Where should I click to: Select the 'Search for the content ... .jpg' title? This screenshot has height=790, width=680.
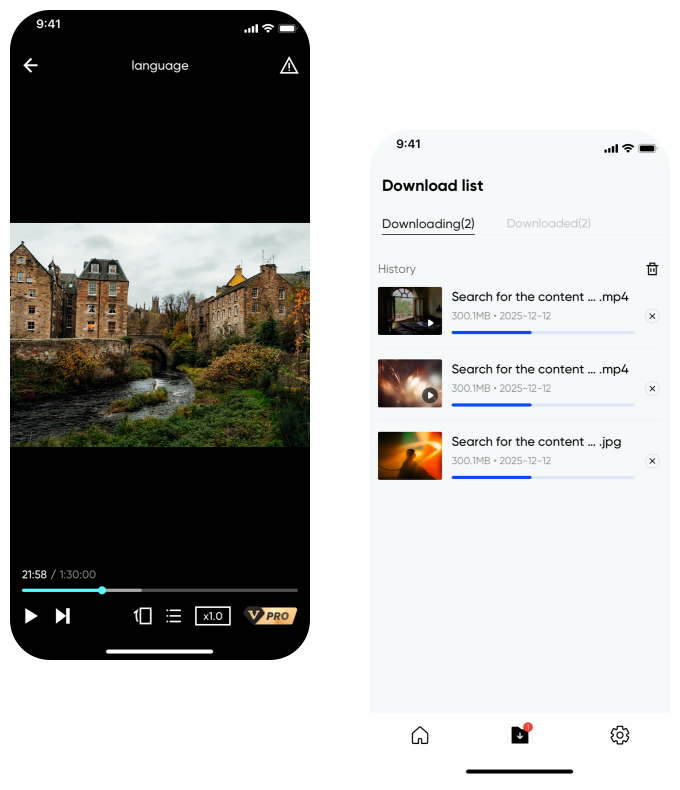click(x=536, y=442)
